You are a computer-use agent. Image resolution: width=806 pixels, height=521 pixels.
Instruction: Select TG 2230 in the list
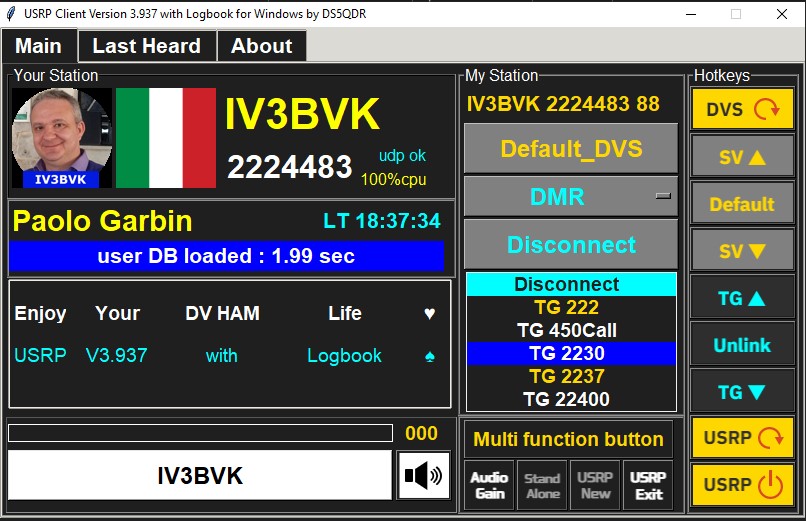tap(571, 353)
